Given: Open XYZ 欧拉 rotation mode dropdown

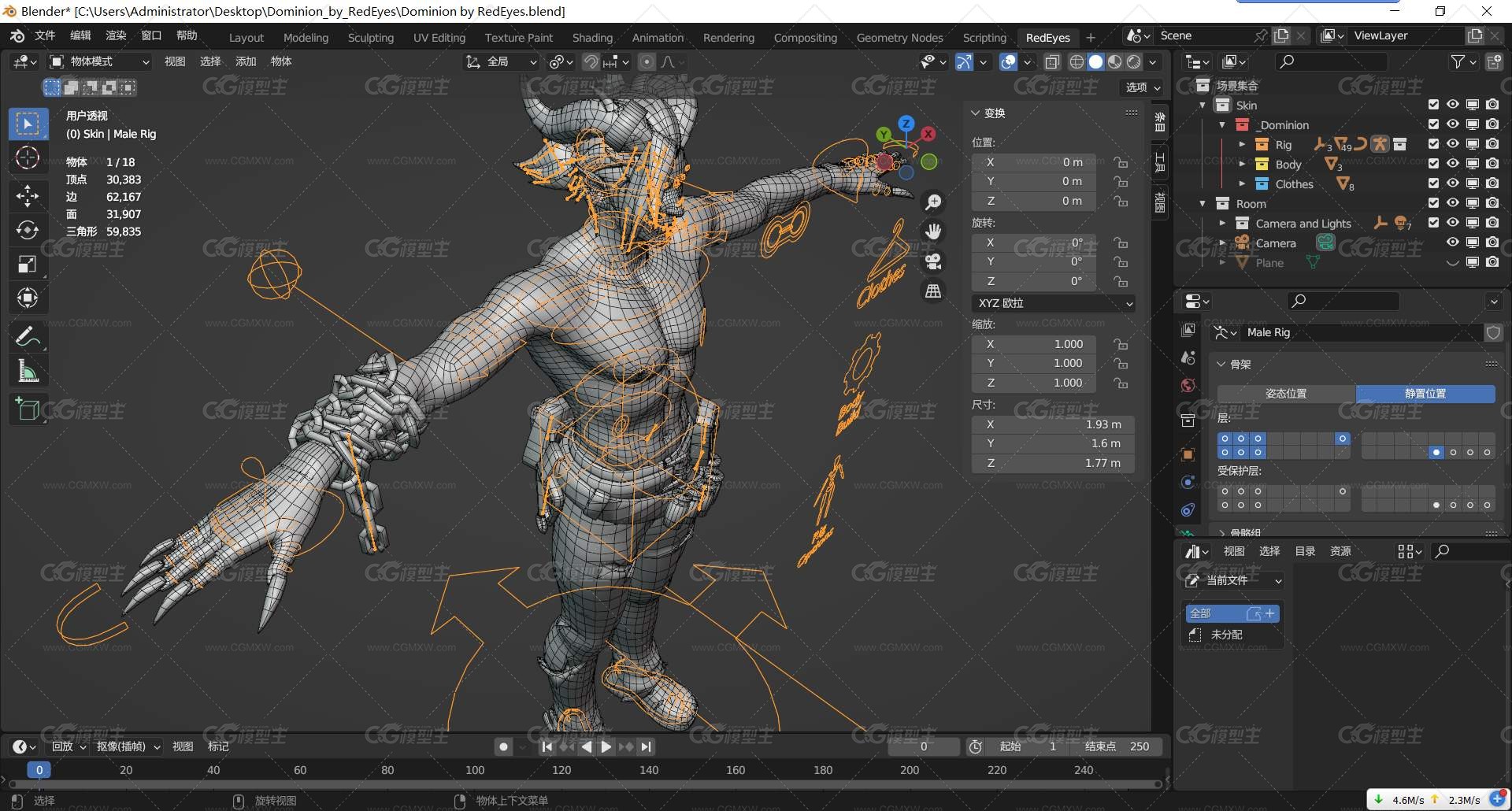Looking at the screenshot, I should (x=1054, y=303).
